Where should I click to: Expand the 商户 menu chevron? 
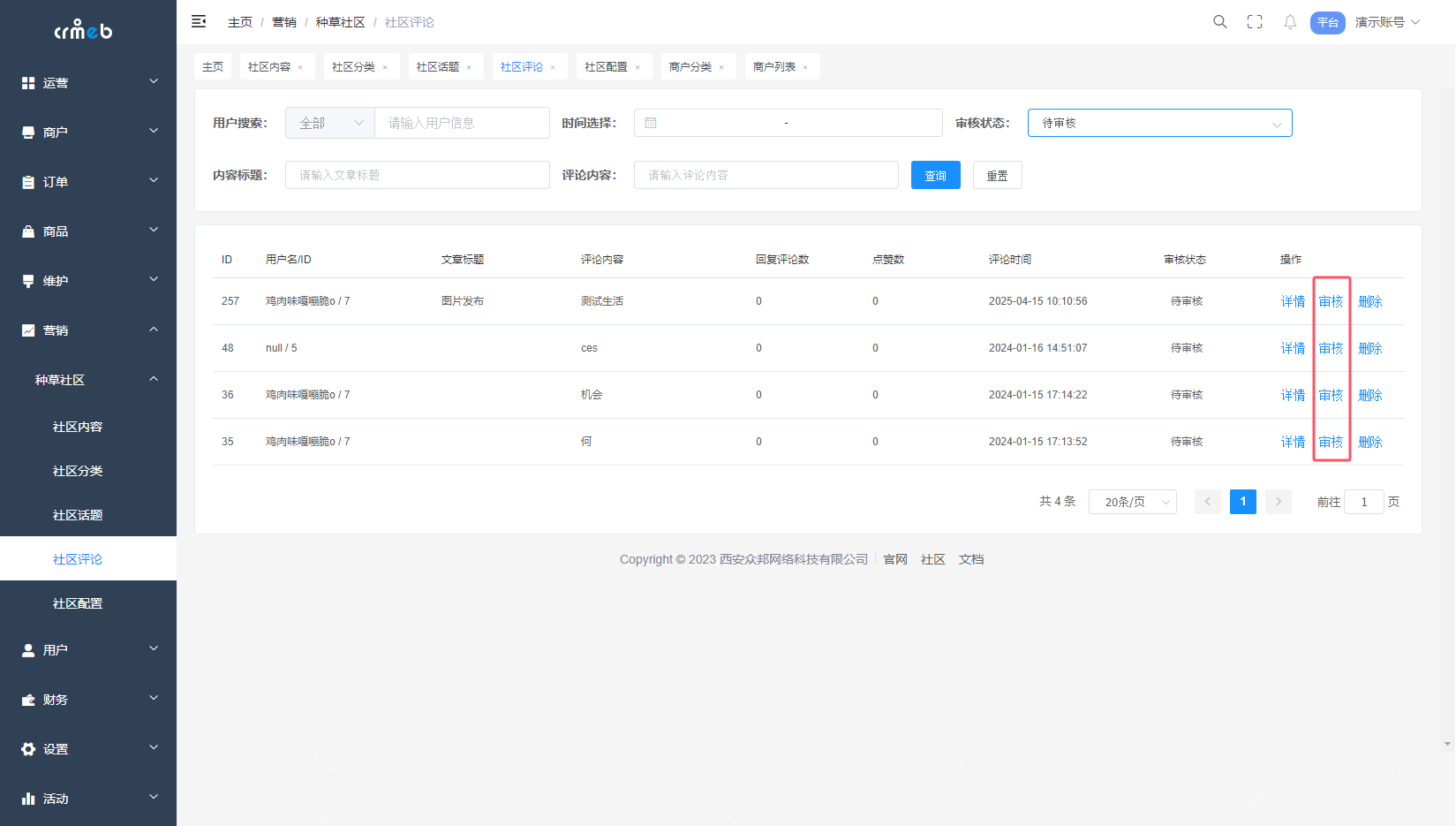[154, 131]
